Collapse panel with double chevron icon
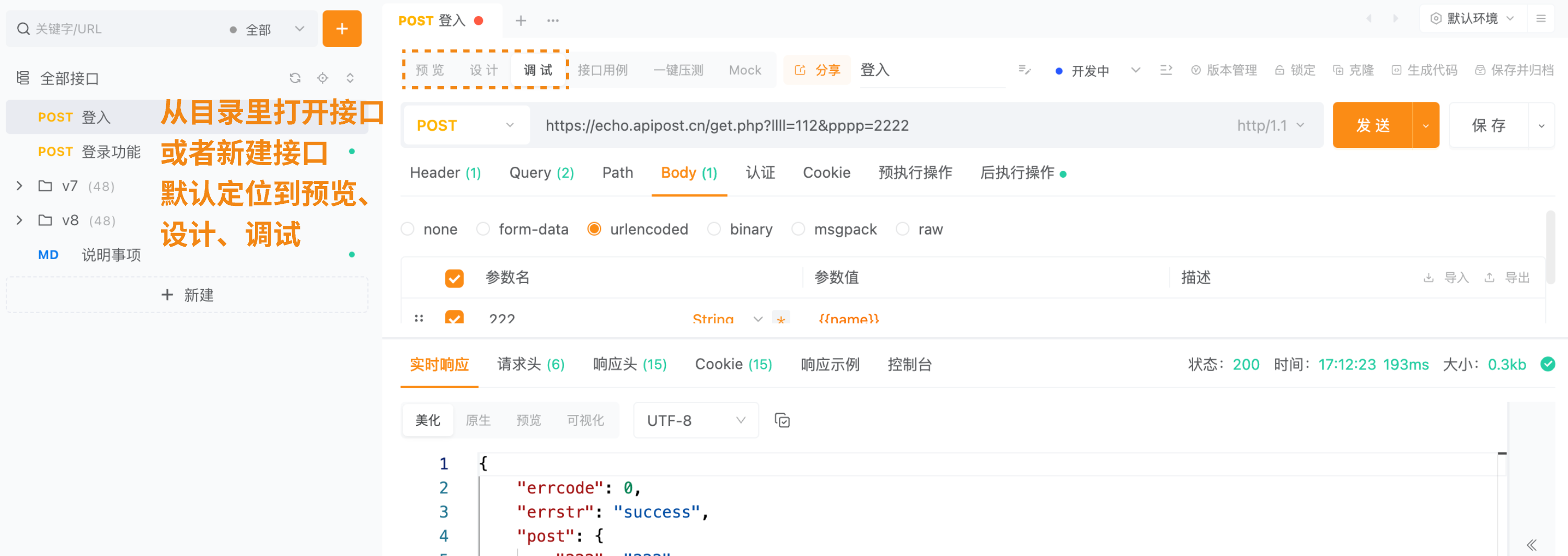The height and width of the screenshot is (556, 1568). (1531, 545)
